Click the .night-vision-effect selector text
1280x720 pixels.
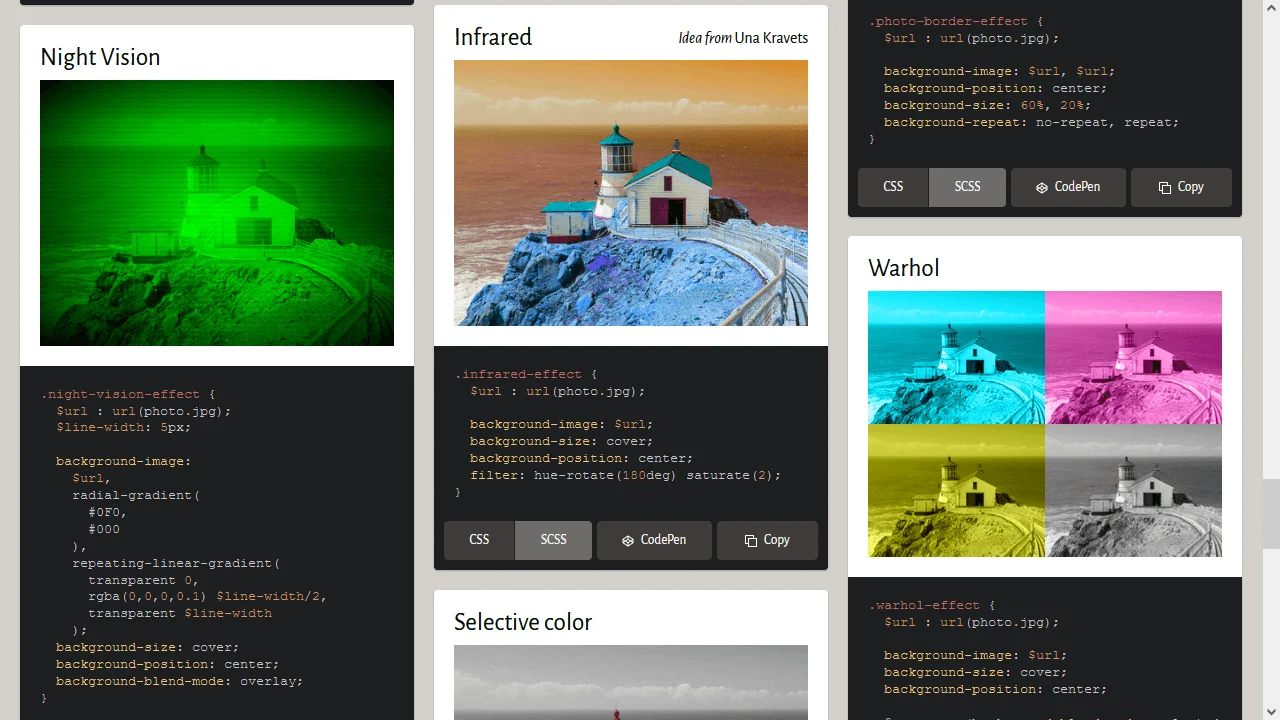(x=120, y=394)
